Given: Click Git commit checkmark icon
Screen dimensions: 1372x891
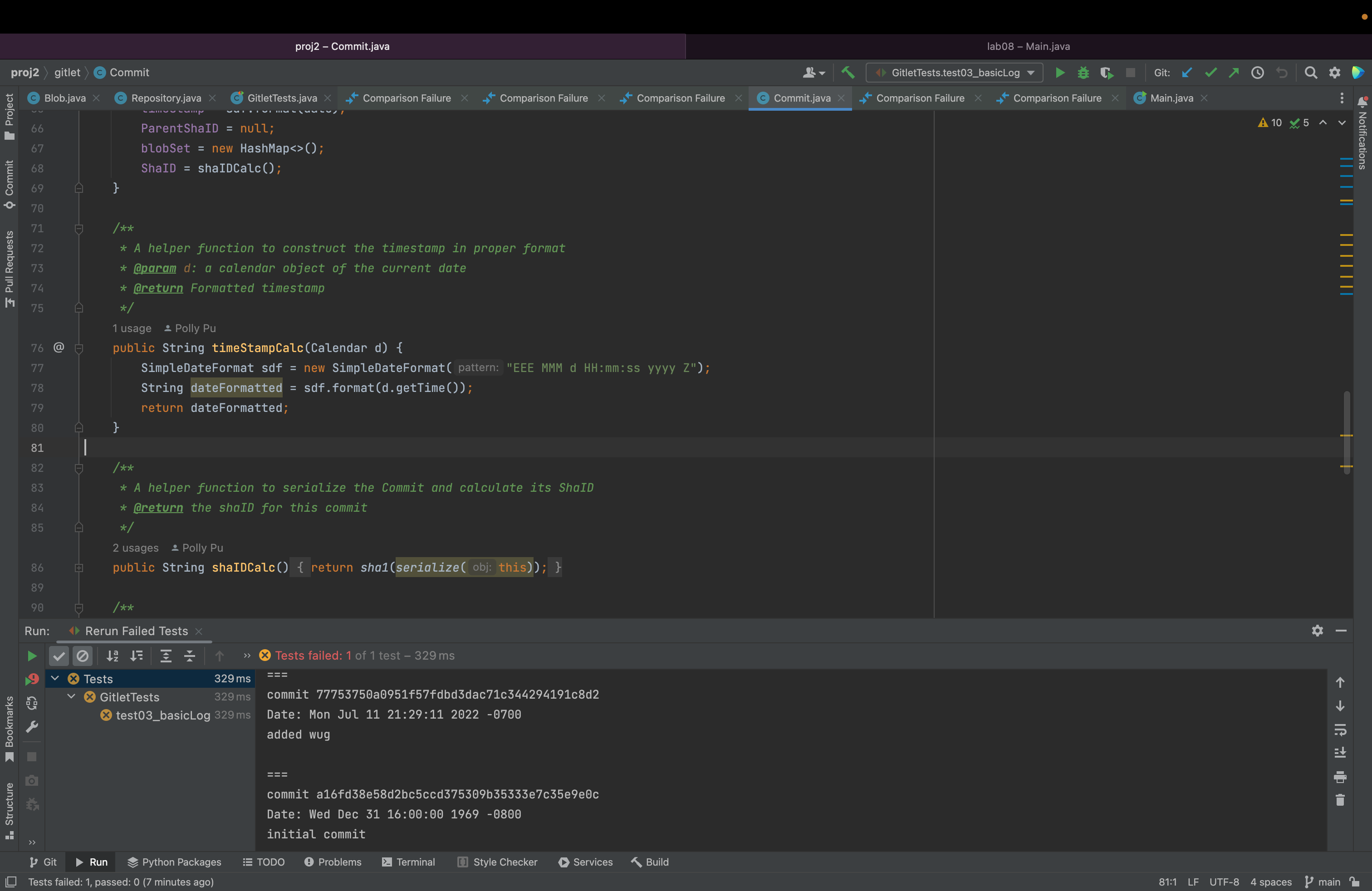Looking at the screenshot, I should [x=1210, y=73].
